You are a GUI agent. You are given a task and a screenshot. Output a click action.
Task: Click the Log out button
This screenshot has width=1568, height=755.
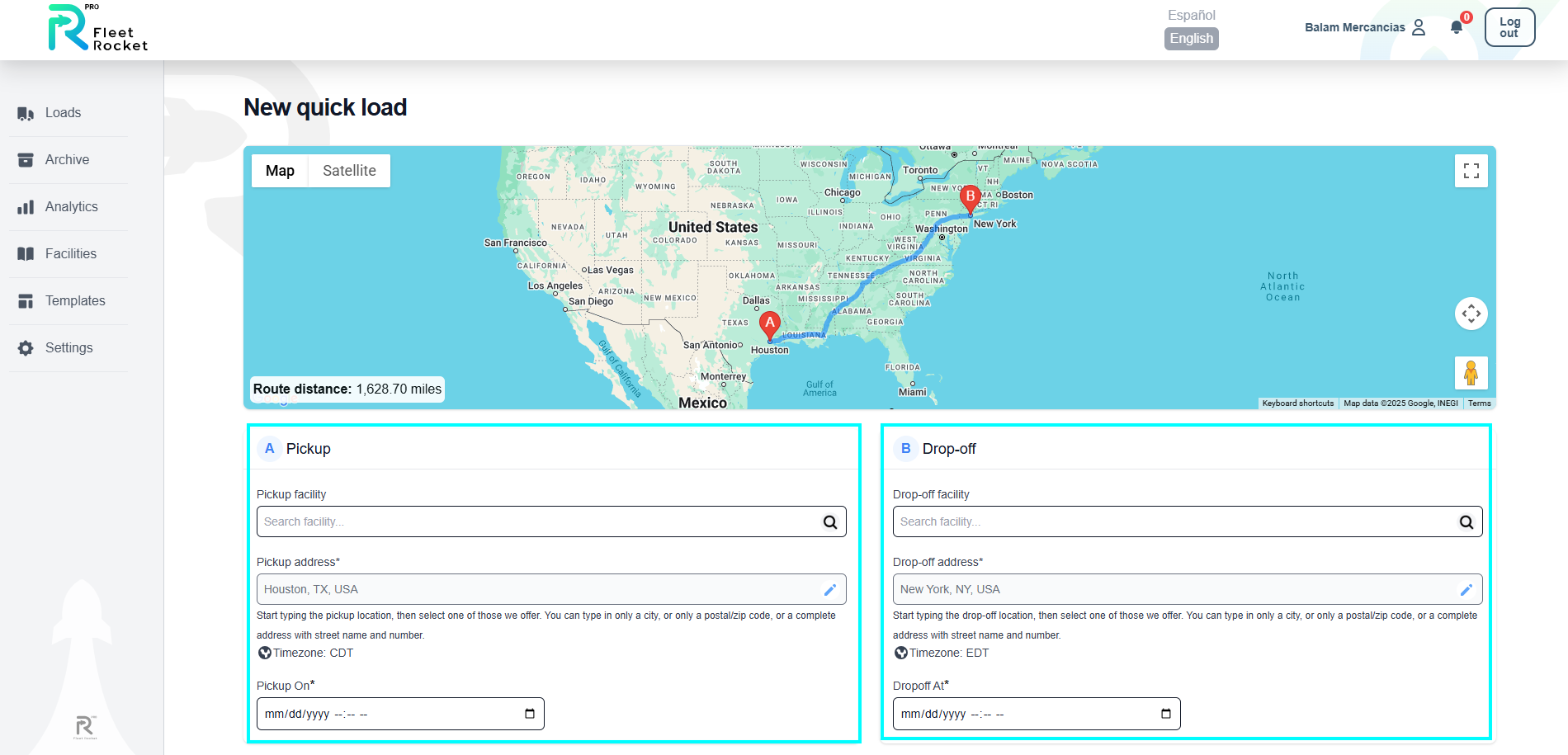point(1509,27)
